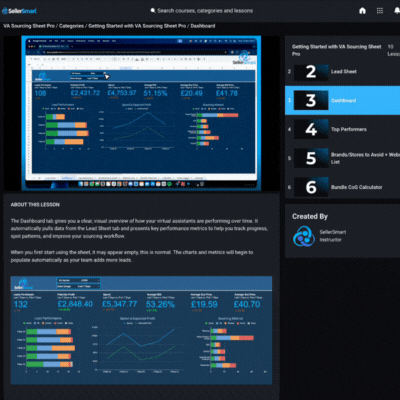Click the SellerSmart logo in header
This screenshot has height=400, width=400.
19,11
